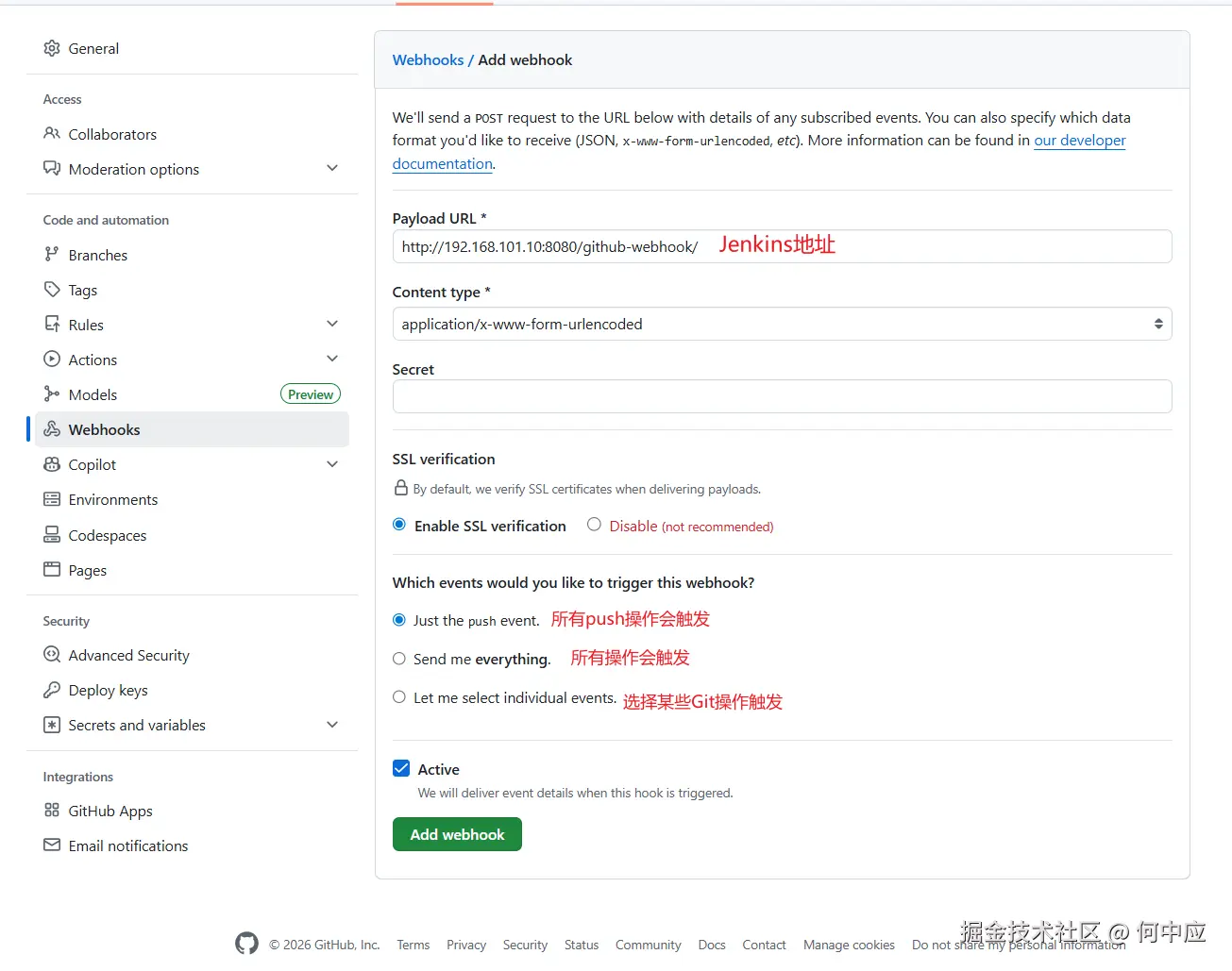This screenshot has height=971, width=1232.
Task: Click the Moderation options comment icon
Action: coord(52,169)
